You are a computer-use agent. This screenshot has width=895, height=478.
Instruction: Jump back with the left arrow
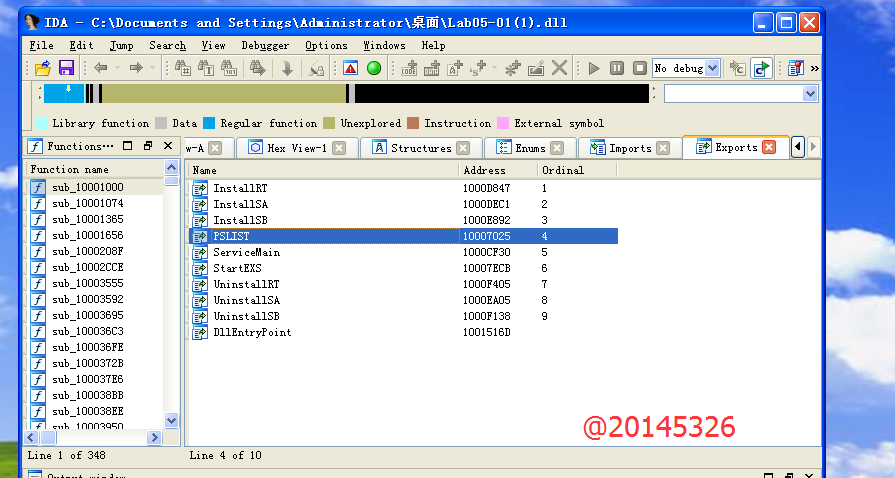pos(100,69)
